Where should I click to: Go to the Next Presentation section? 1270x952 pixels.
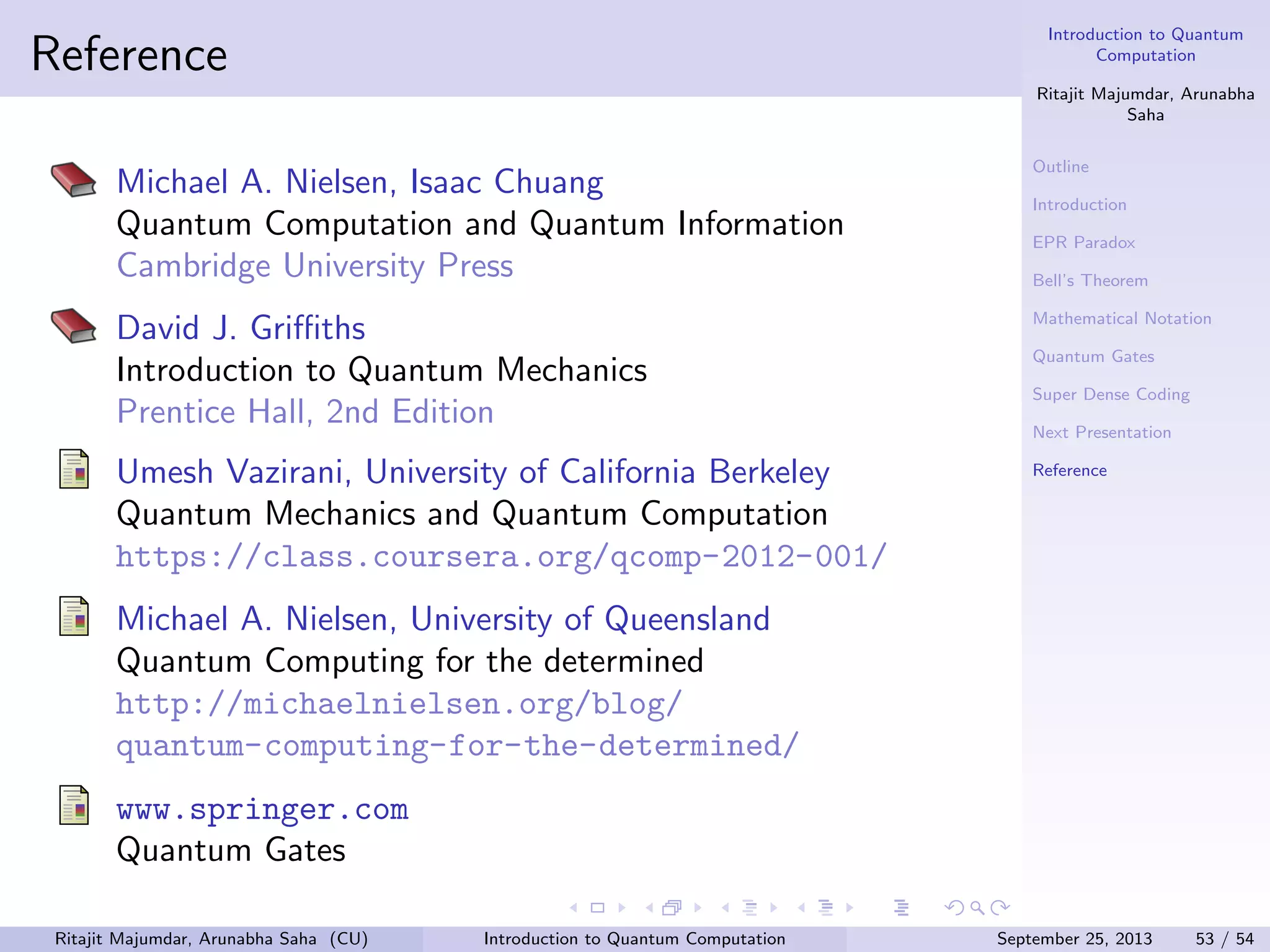(1102, 433)
